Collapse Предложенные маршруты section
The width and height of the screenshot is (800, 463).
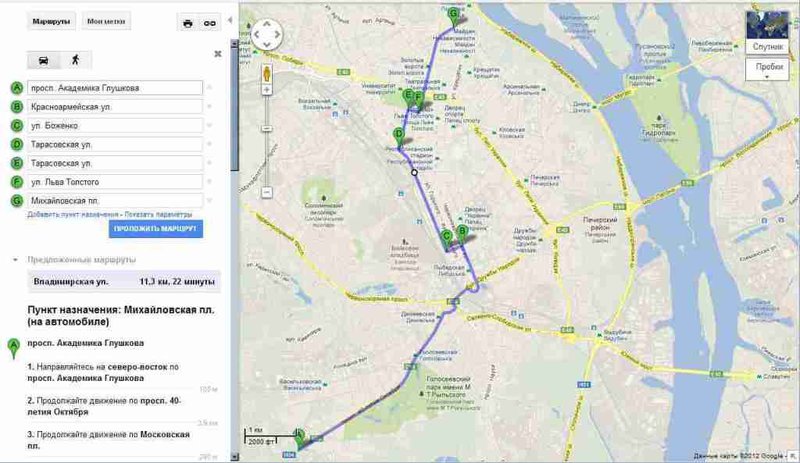tap(16, 260)
